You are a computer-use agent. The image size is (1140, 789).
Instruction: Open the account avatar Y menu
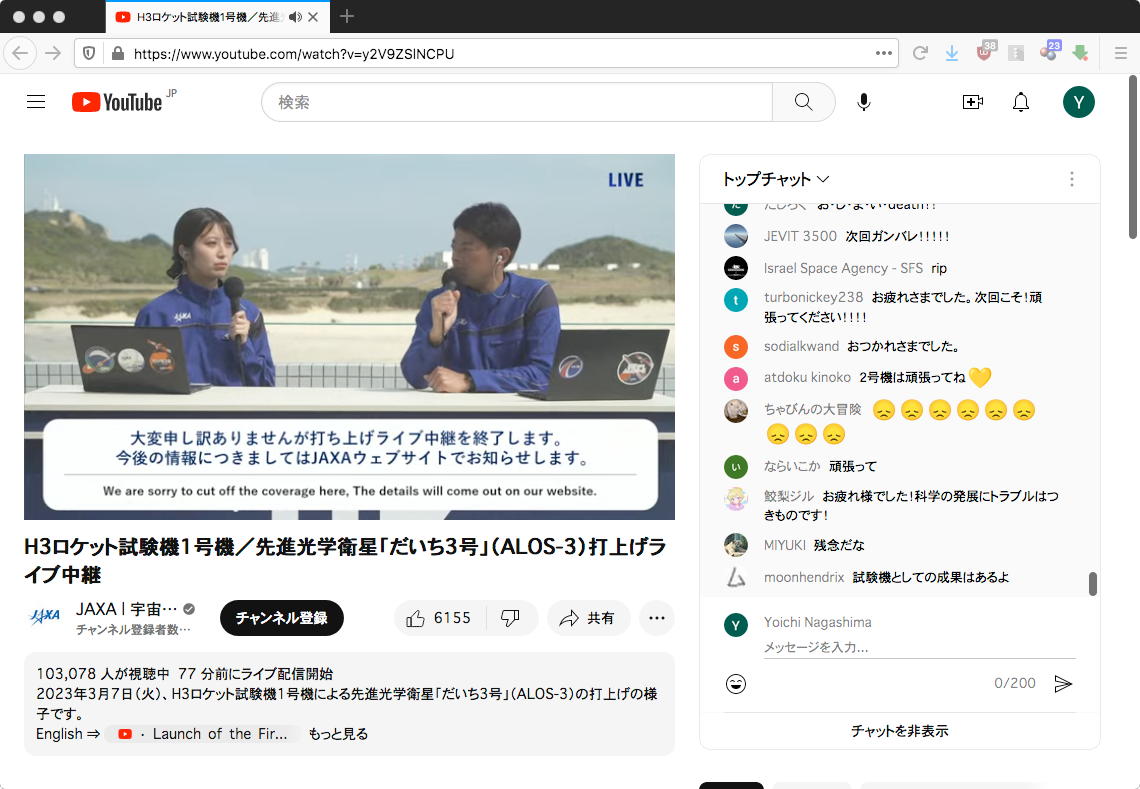click(1078, 102)
